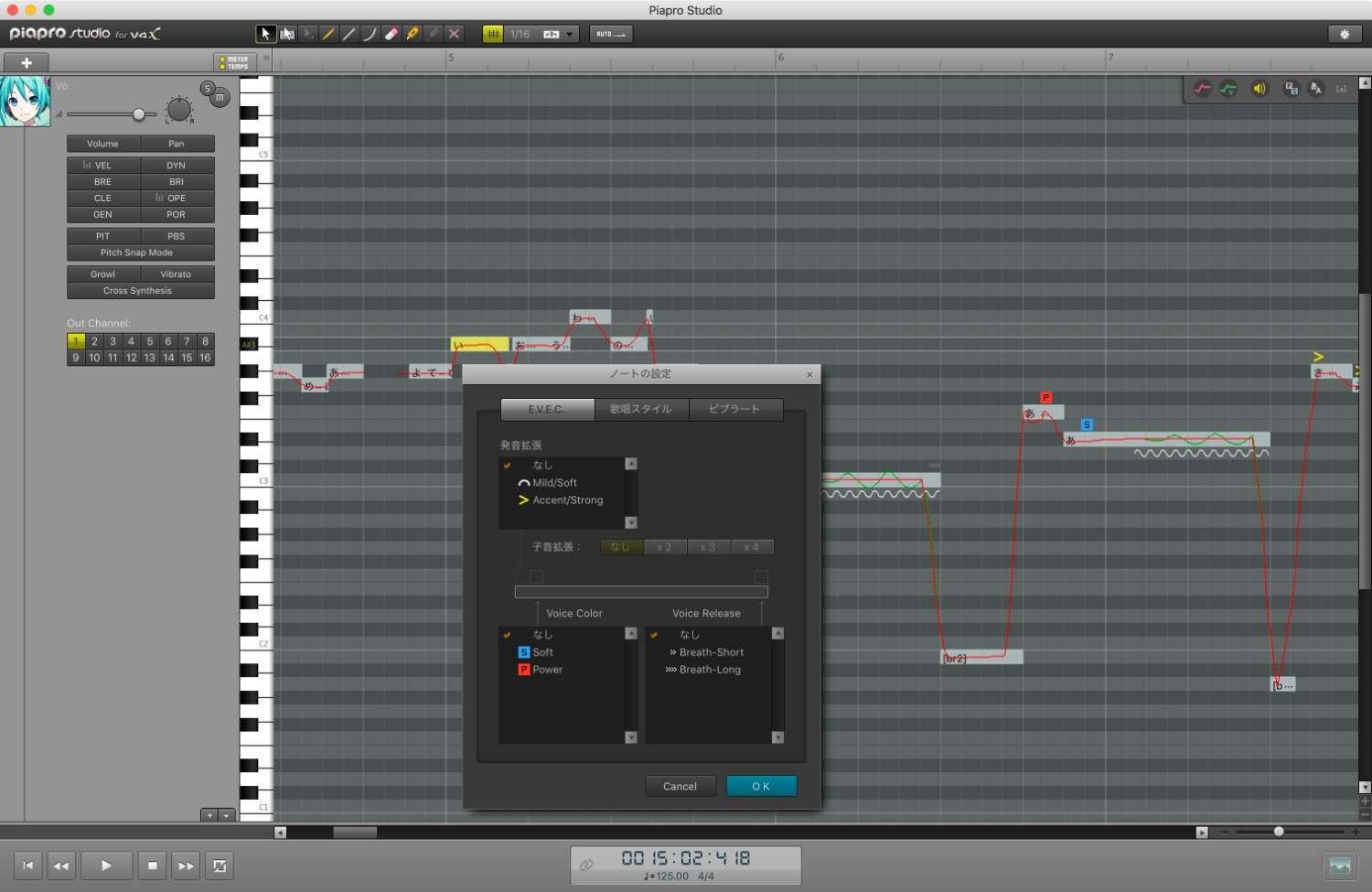Pick the straight Line tool
This screenshot has width=1372, height=892.
pyautogui.click(x=349, y=34)
